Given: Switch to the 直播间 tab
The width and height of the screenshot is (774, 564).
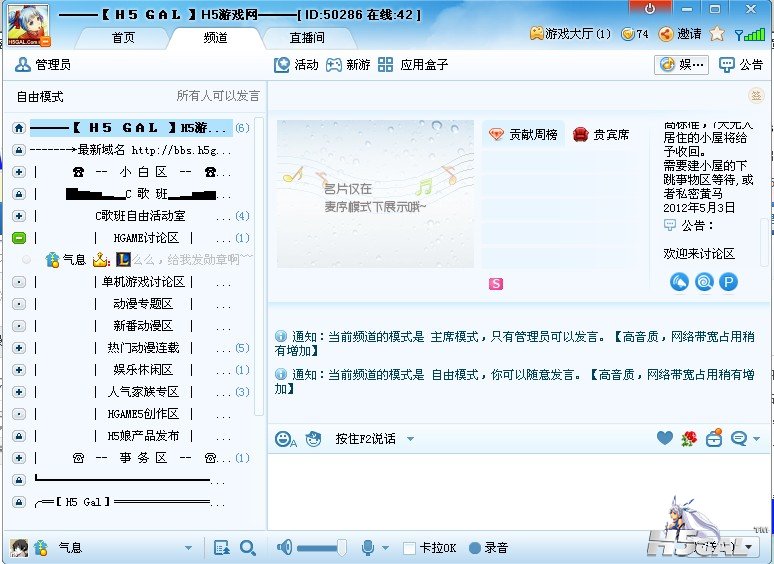Looking at the screenshot, I should (x=307, y=38).
